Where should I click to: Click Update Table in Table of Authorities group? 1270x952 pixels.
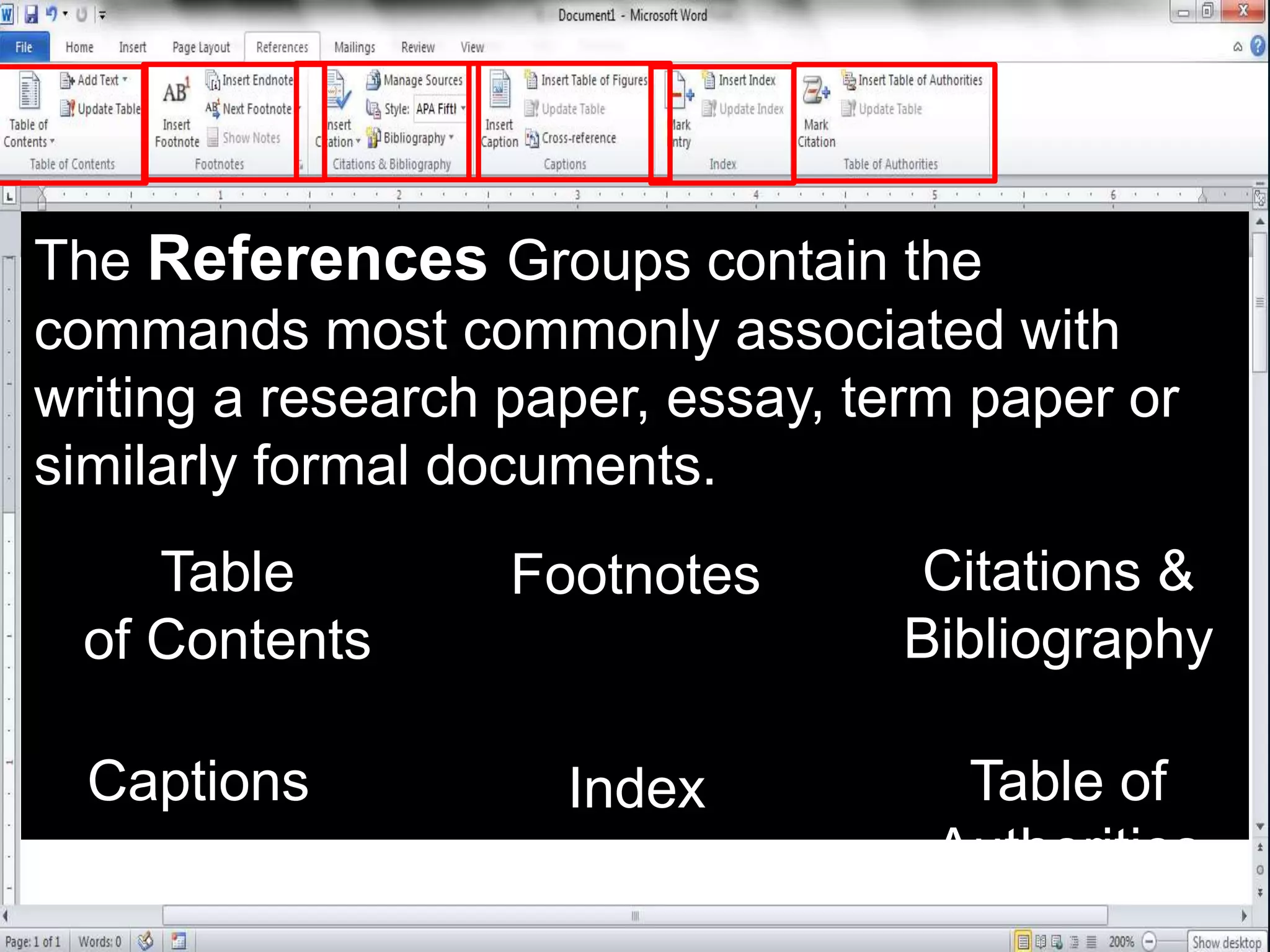pyautogui.click(x=882, y=109)
